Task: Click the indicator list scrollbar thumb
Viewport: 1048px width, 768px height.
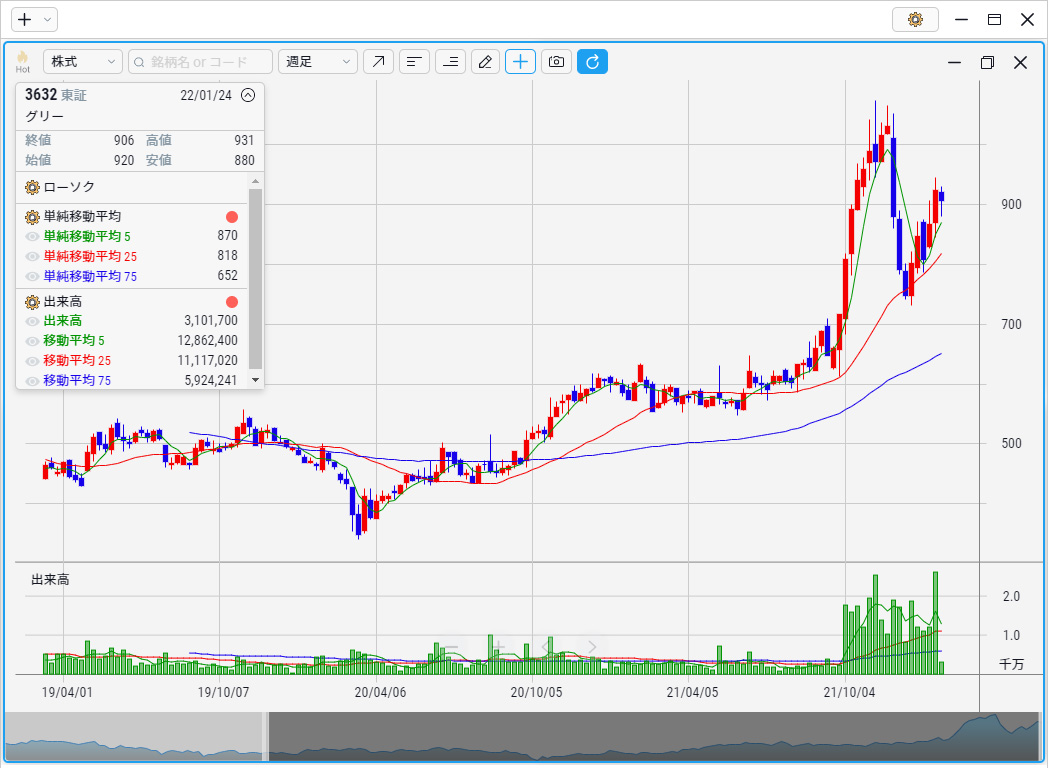Action: point(255,278)
